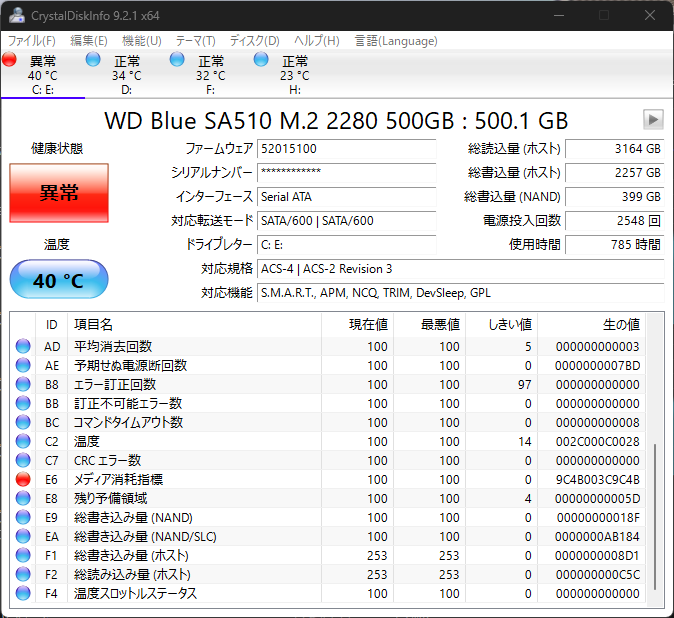Open the テーマ(T) menu

pos(195,41)
